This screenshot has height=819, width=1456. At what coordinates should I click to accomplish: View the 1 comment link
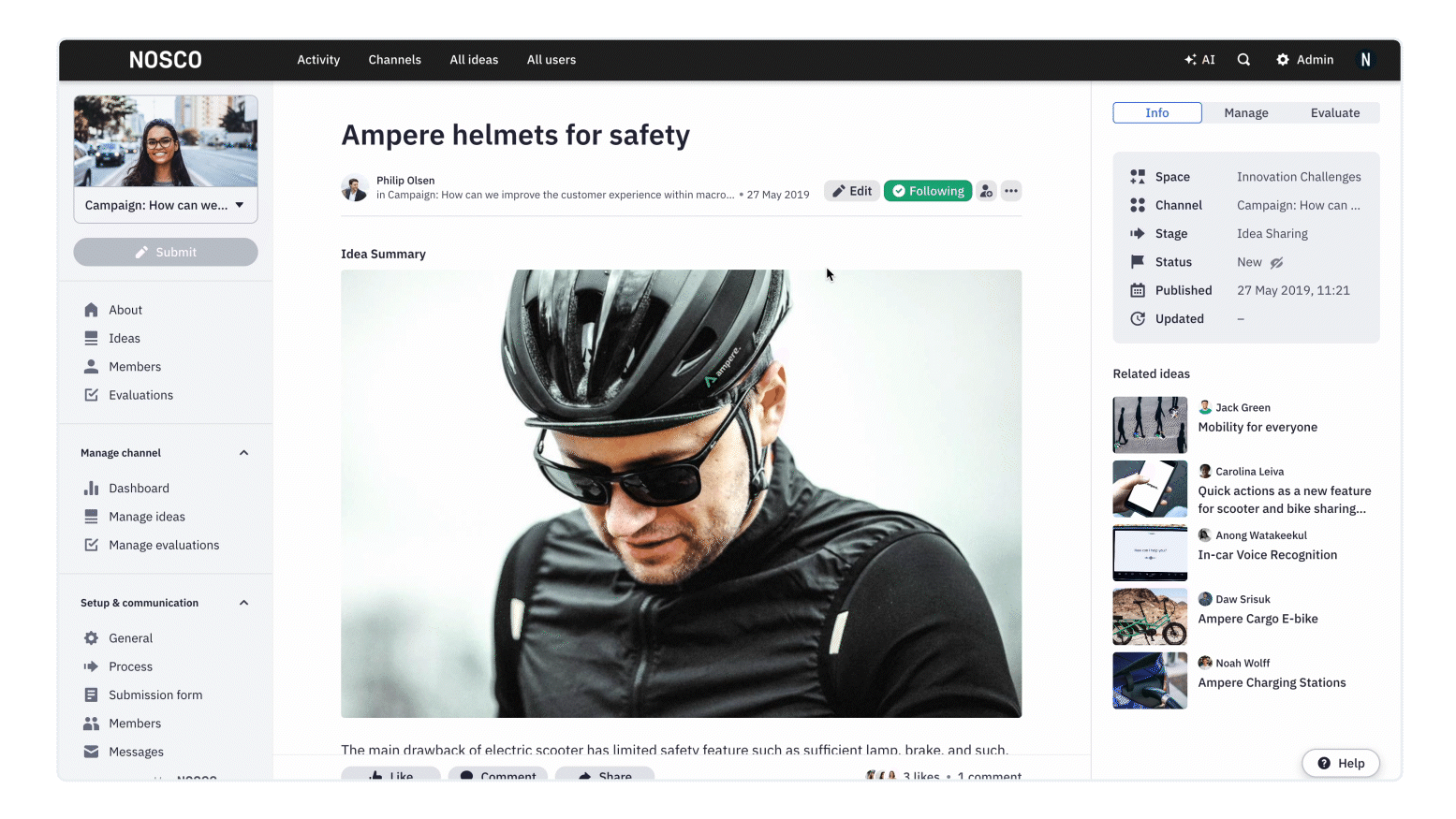pyautogui.click(x=990, y=776)
